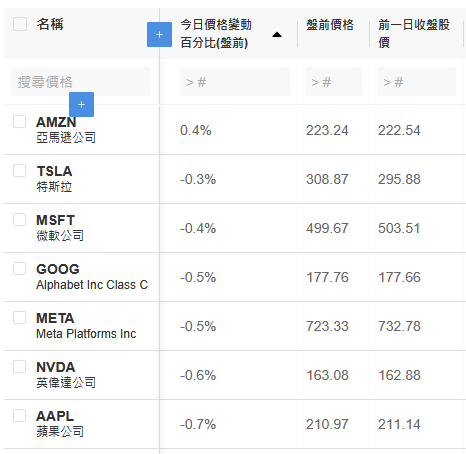The height and width of the screenshot is (454, 466).
Task: Click the blue plus button beside the 名稱 header
Action: [159, 34]
